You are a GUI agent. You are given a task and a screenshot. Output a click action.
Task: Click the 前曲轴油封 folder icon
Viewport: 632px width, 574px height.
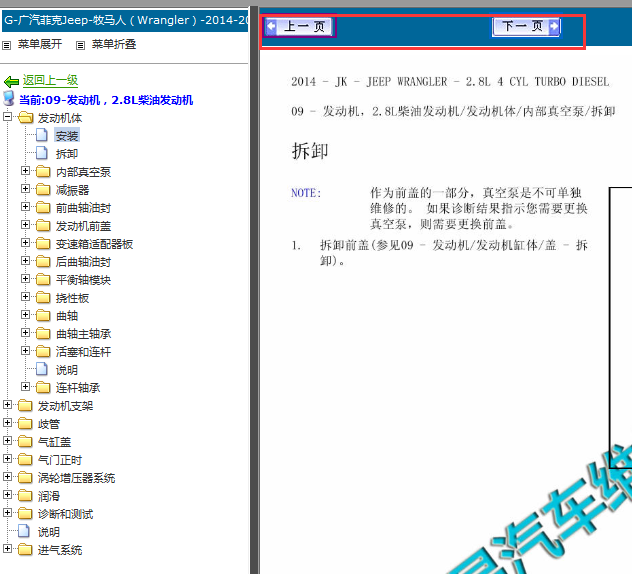tap(43, 208)
